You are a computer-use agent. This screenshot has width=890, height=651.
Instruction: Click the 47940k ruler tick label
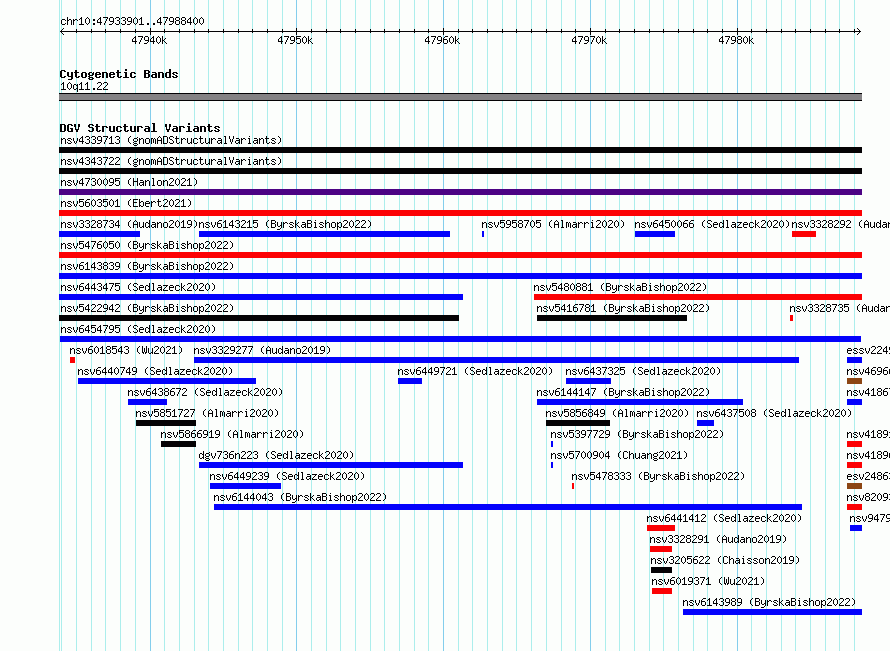149,40
